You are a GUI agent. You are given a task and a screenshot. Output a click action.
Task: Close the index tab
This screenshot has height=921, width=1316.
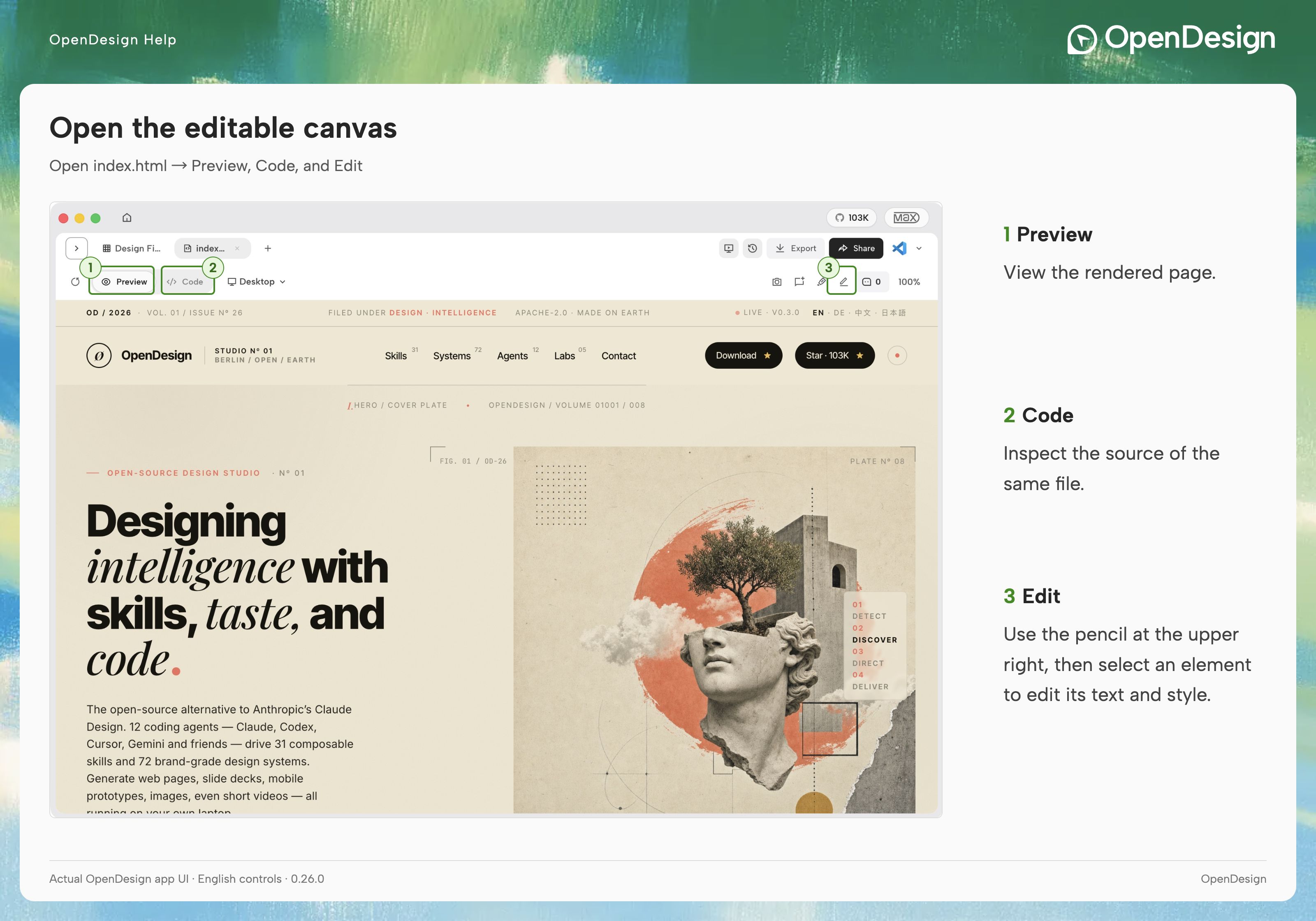[x=237, y=248]
